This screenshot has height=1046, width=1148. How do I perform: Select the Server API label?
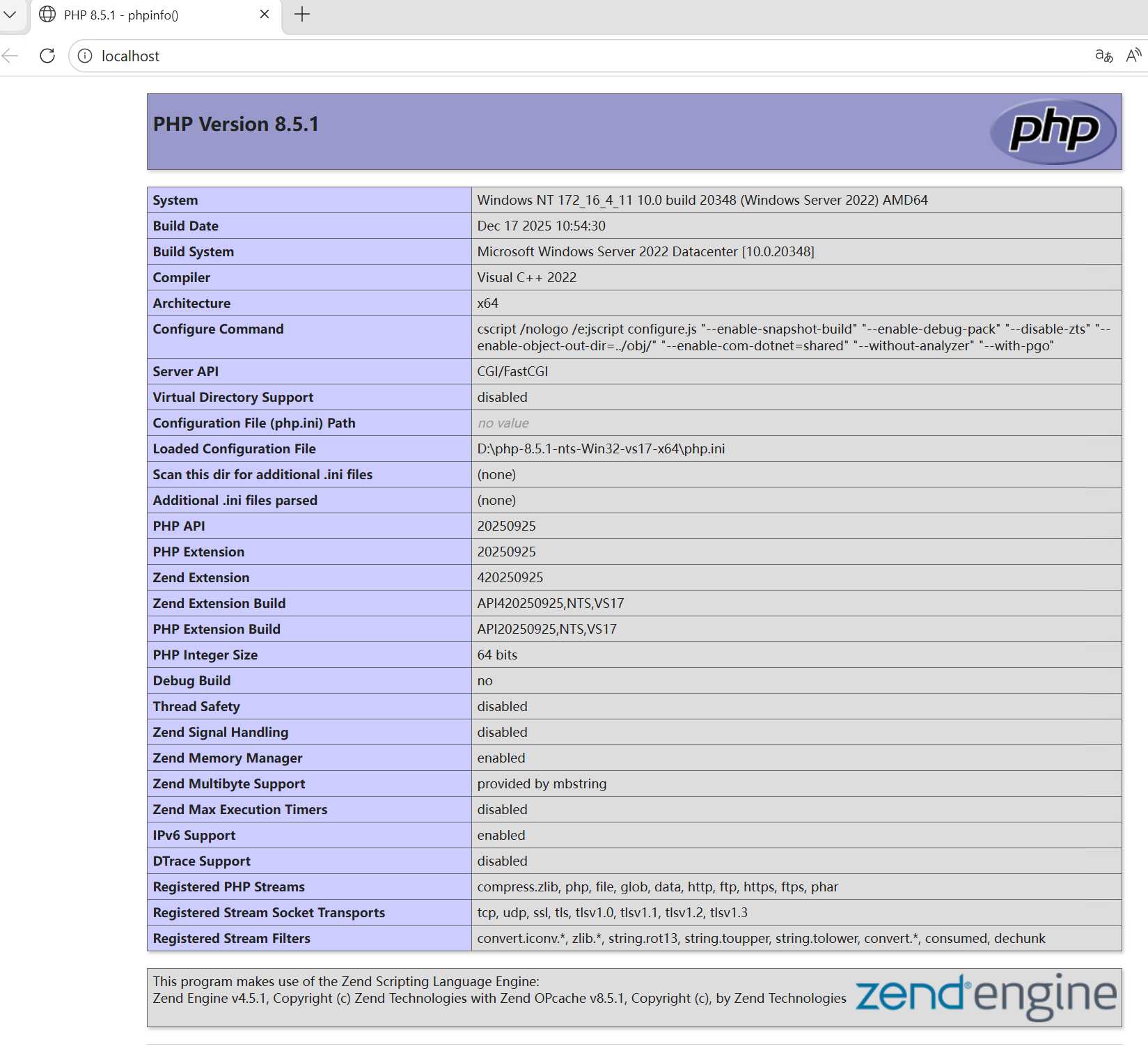pos(186,372)
